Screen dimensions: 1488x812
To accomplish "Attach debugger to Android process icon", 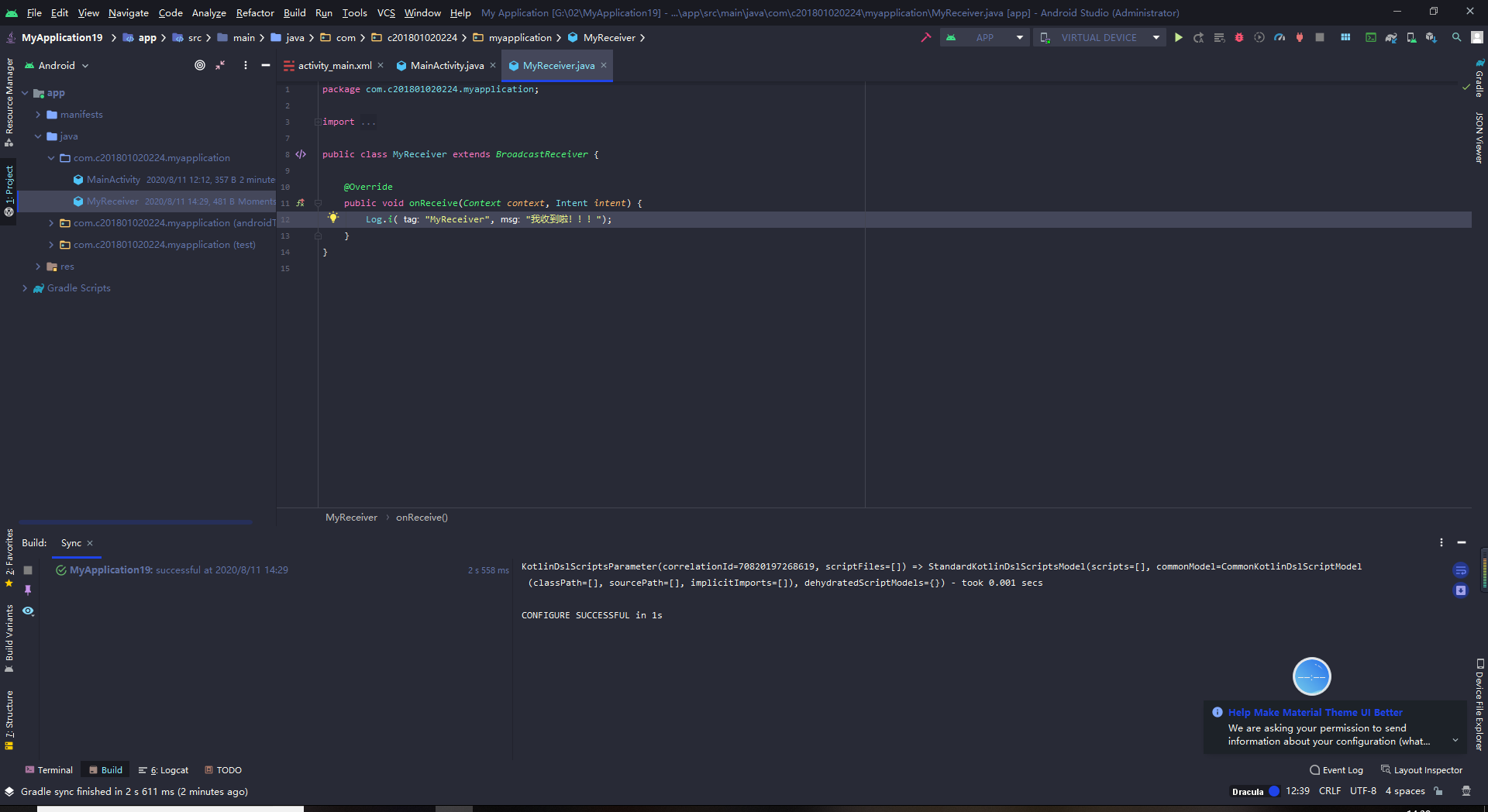I will 1300,37.
